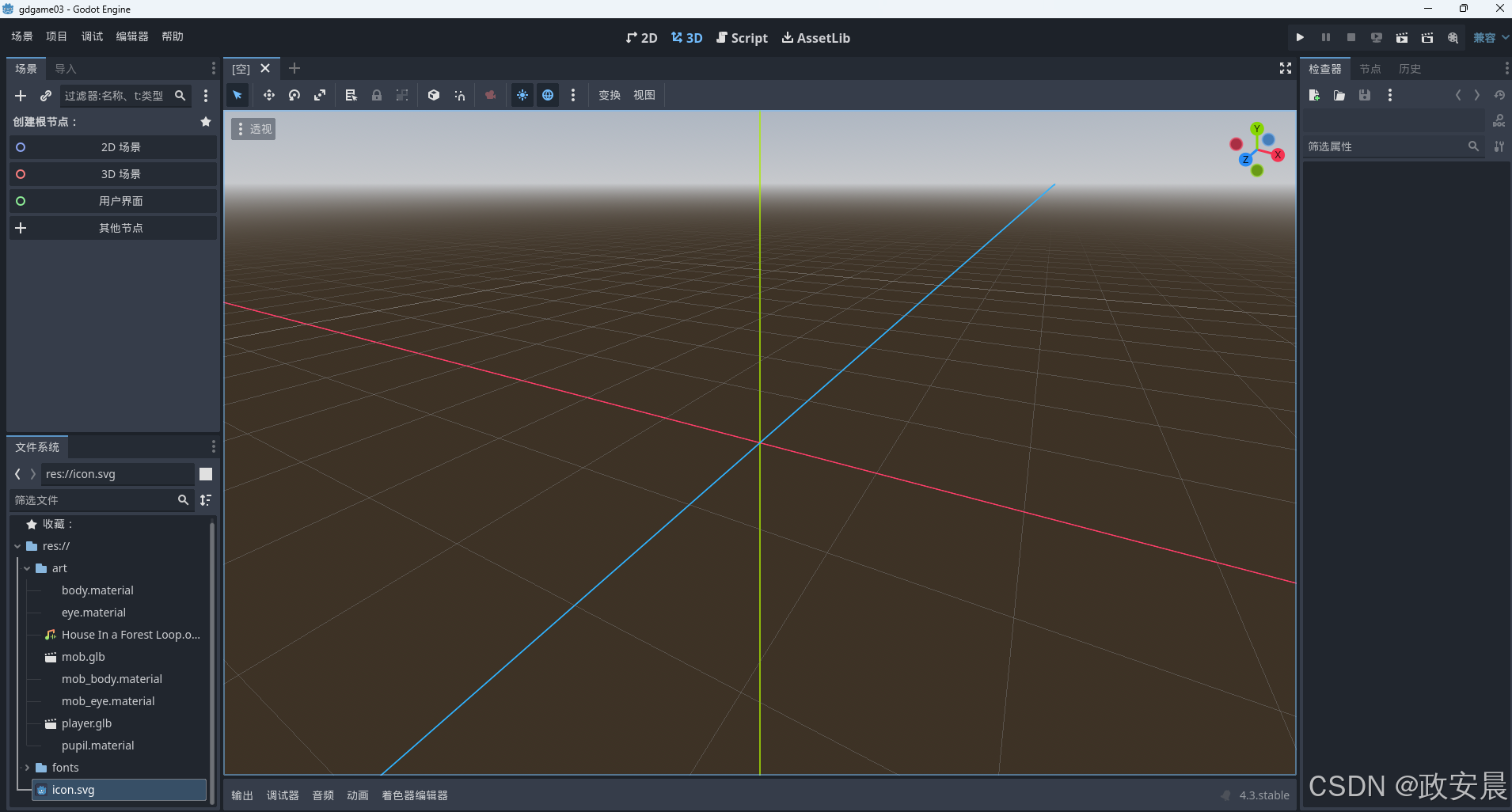Toggle camera override icon

point(491,95)
